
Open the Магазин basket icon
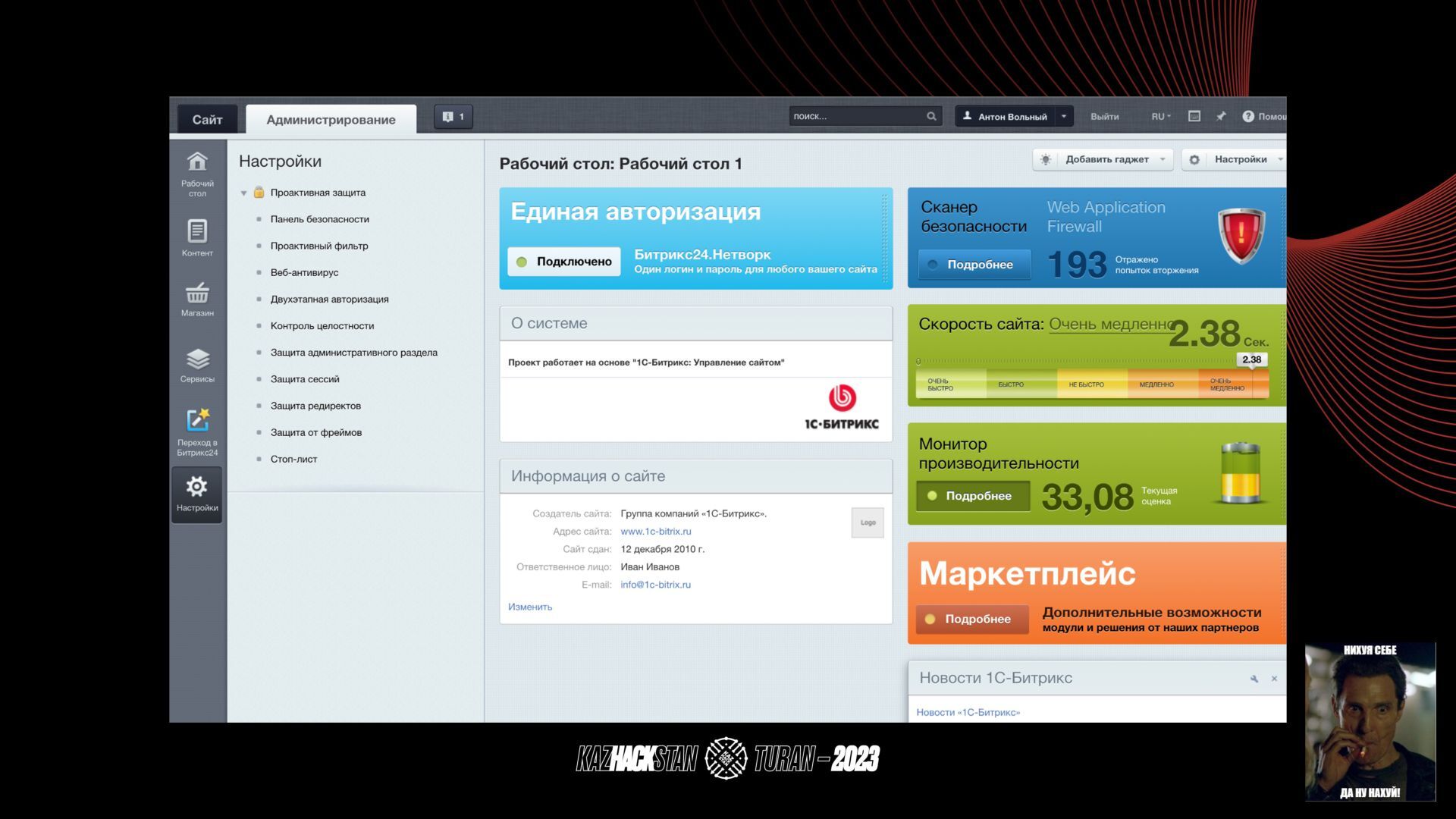coord(197,293)
